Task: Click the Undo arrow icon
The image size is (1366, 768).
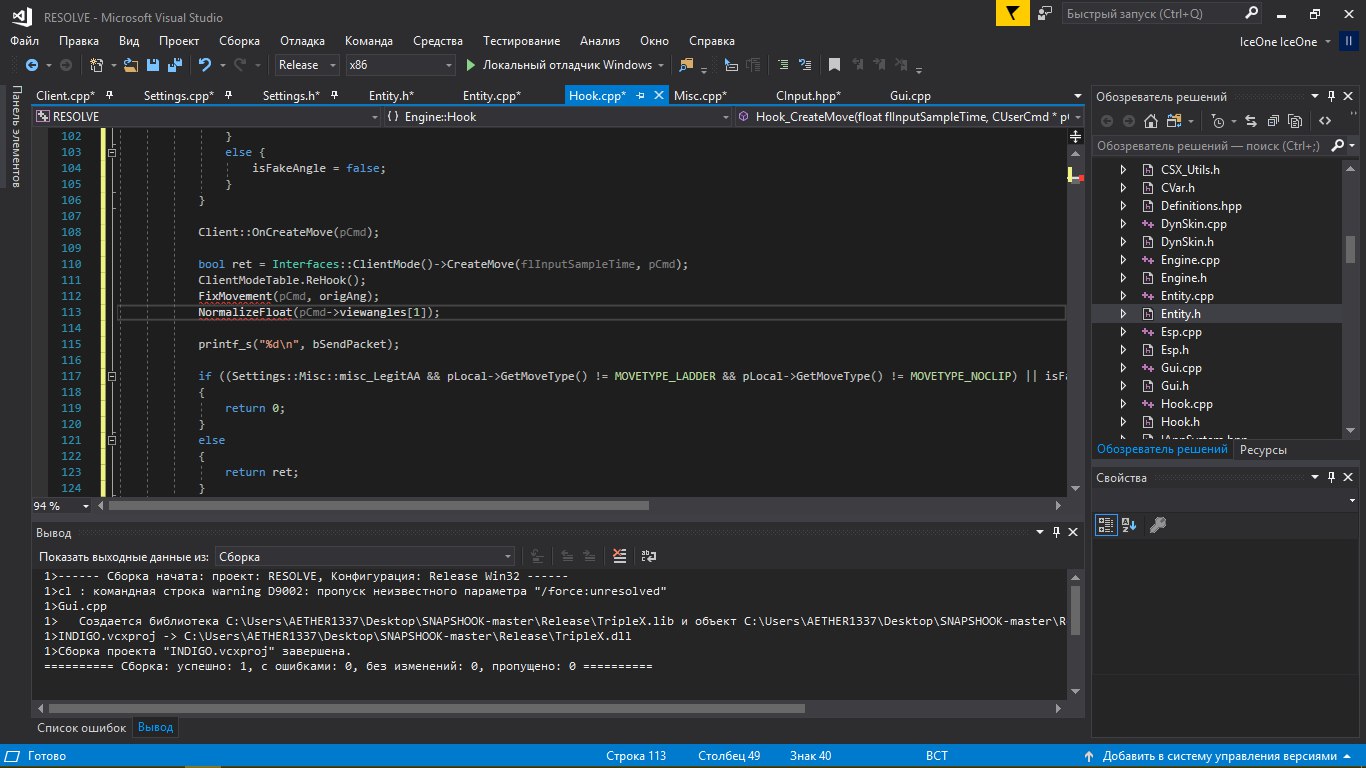Action: (x=204, y=65)
